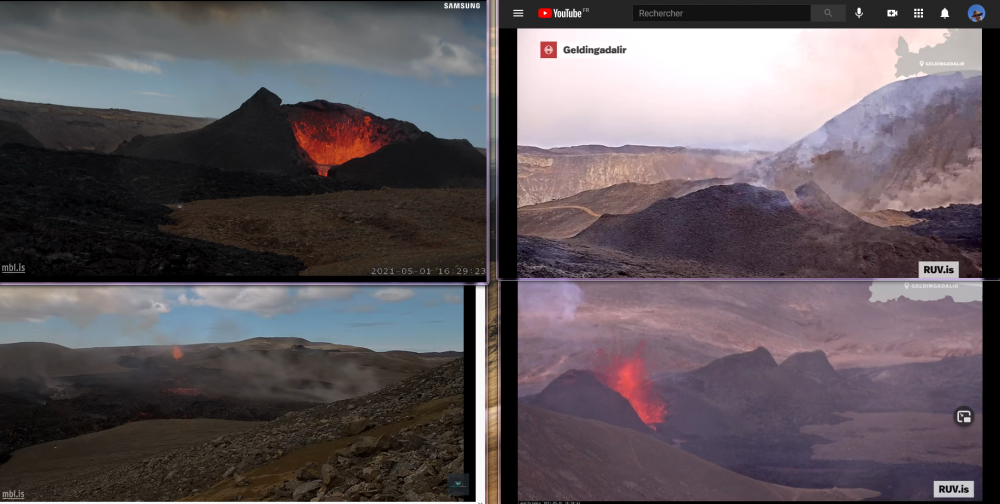
Task: Click the mbl.is link in the bottom-left stream
Action: pos(13,493)
